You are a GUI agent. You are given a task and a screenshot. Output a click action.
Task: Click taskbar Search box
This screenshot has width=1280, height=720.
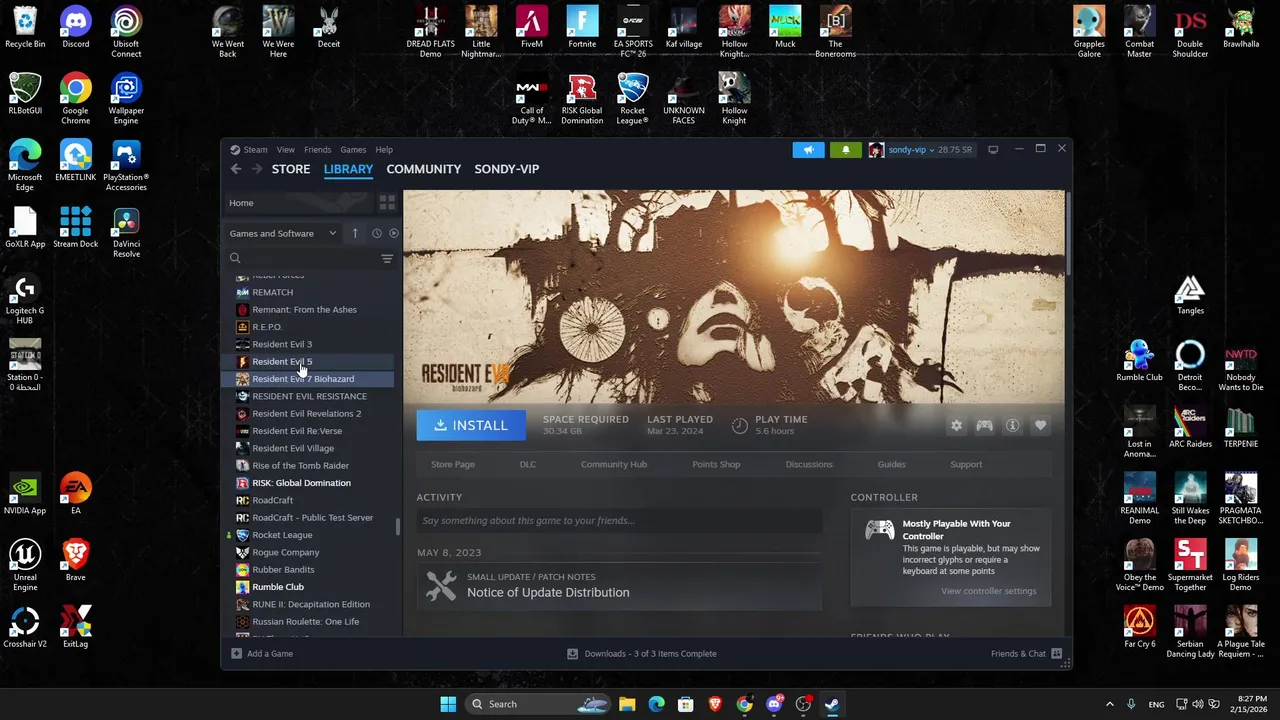539,704
